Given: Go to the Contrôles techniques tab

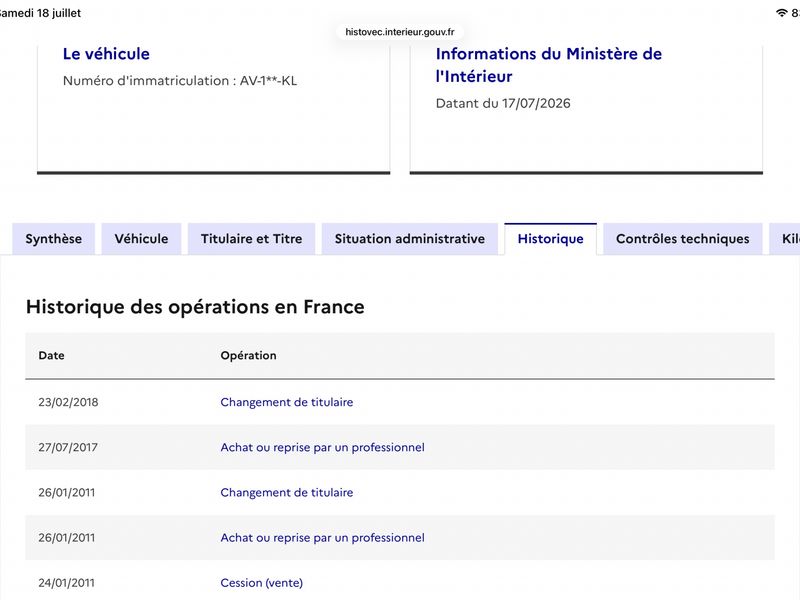Looking at the screenshot, I should coord(683,239).
